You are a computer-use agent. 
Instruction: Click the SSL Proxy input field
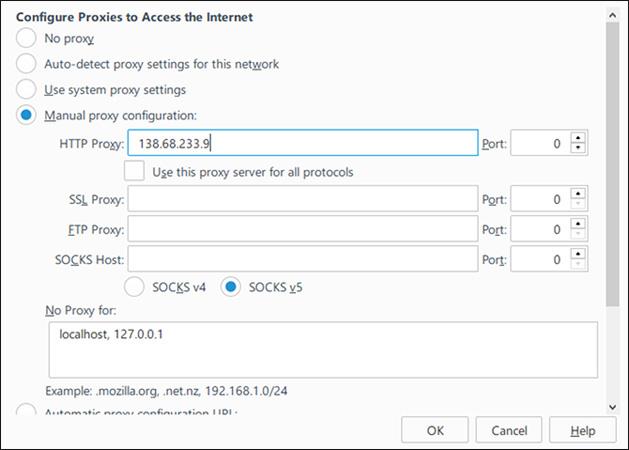tap(303, 199)
